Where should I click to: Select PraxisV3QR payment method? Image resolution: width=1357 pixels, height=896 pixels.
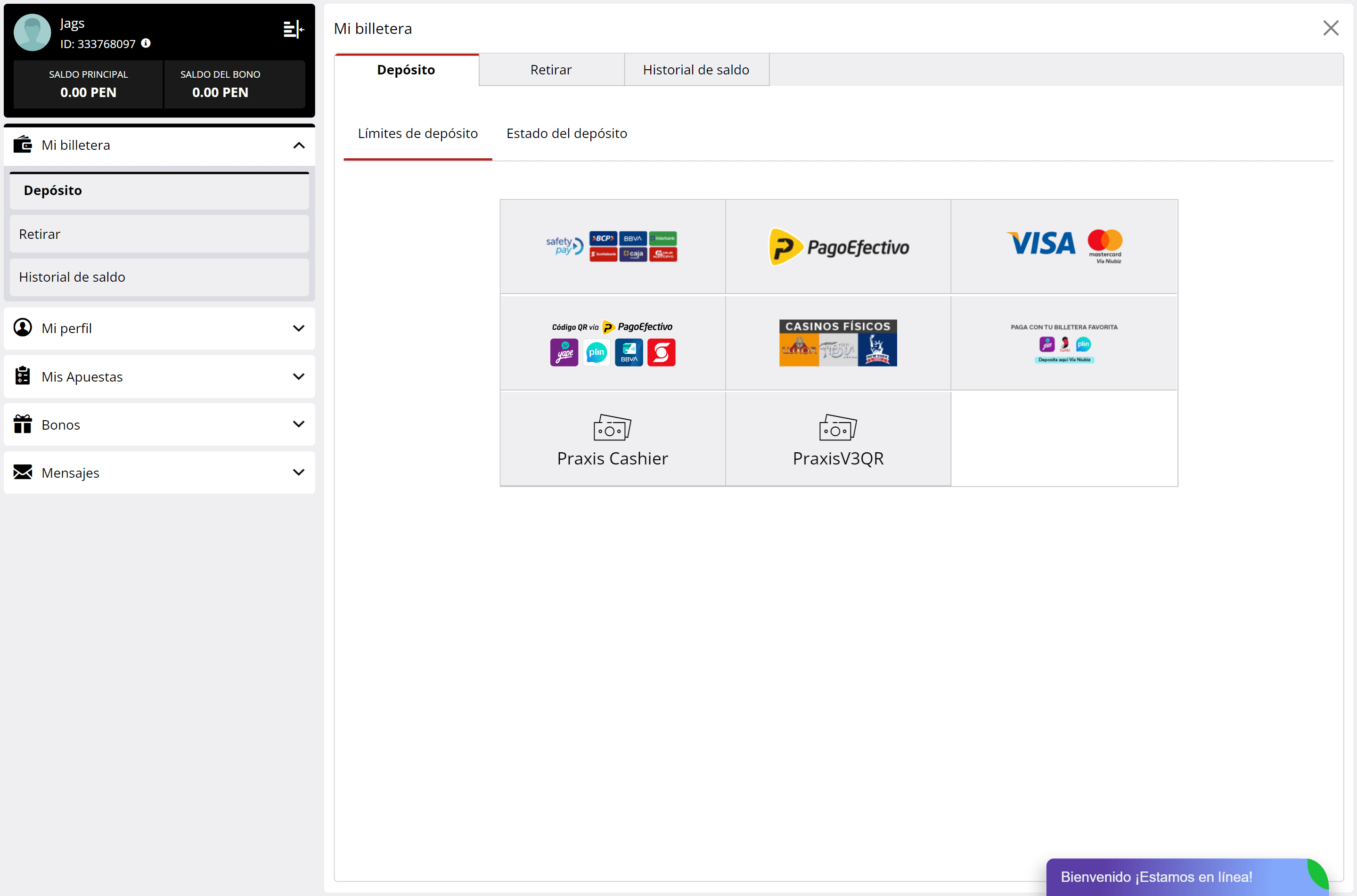click(x=838, y=439)
